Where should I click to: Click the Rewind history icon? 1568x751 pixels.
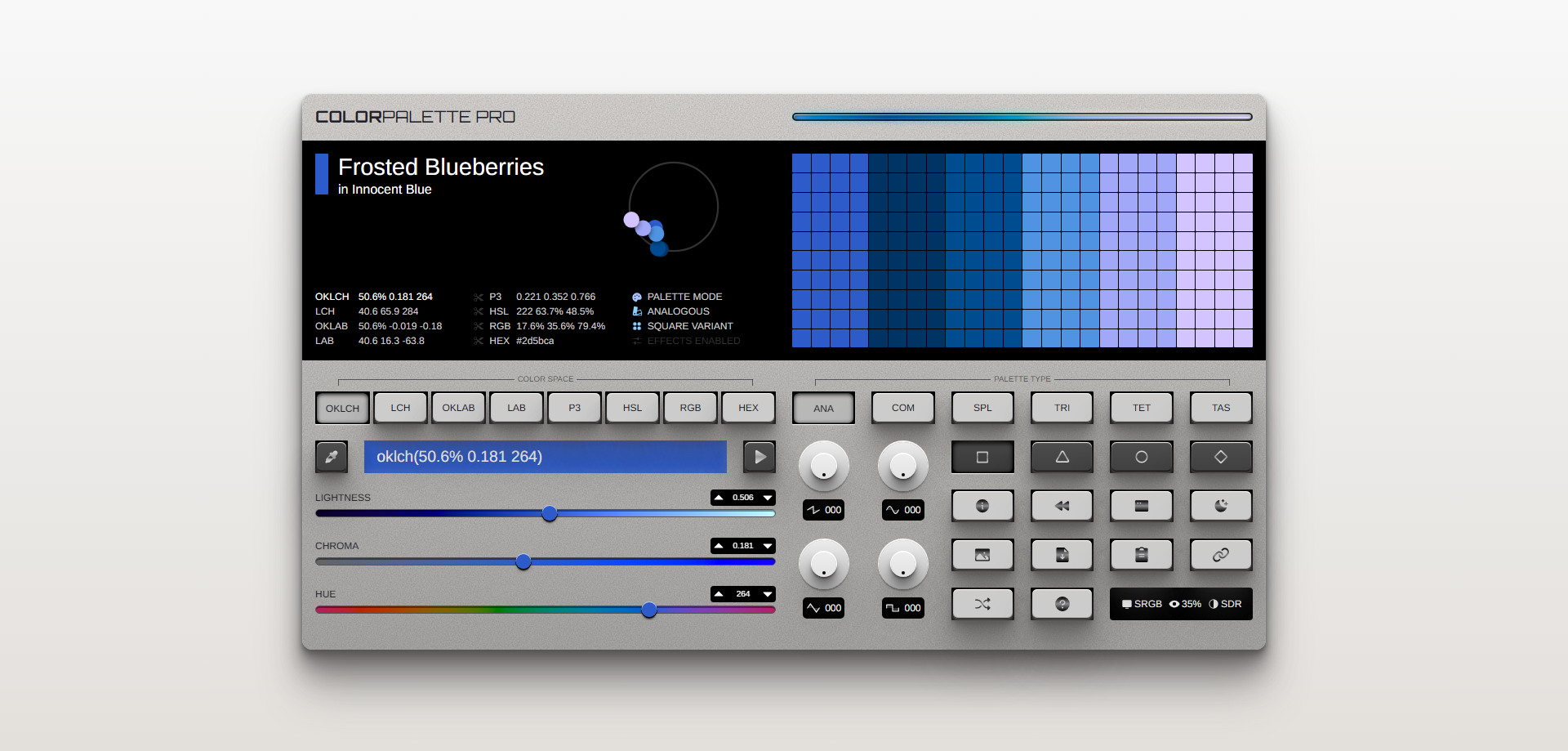pos(1062,506)
